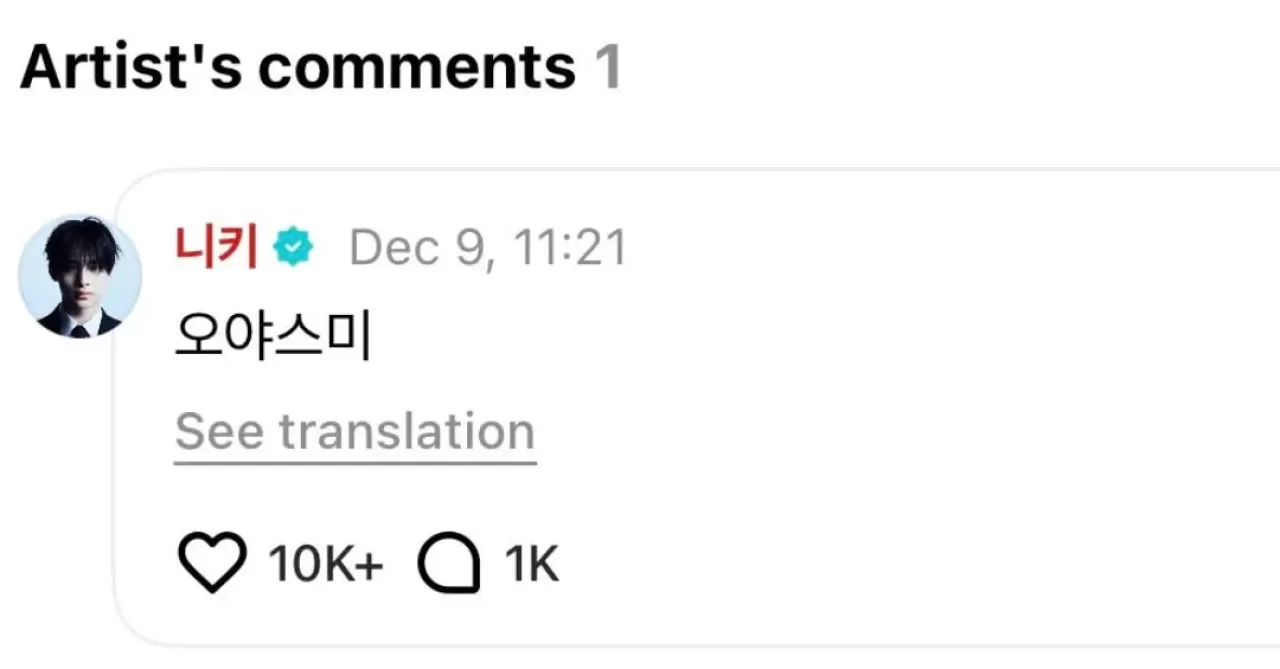Click the blue verified badge beside 니키

295,246
